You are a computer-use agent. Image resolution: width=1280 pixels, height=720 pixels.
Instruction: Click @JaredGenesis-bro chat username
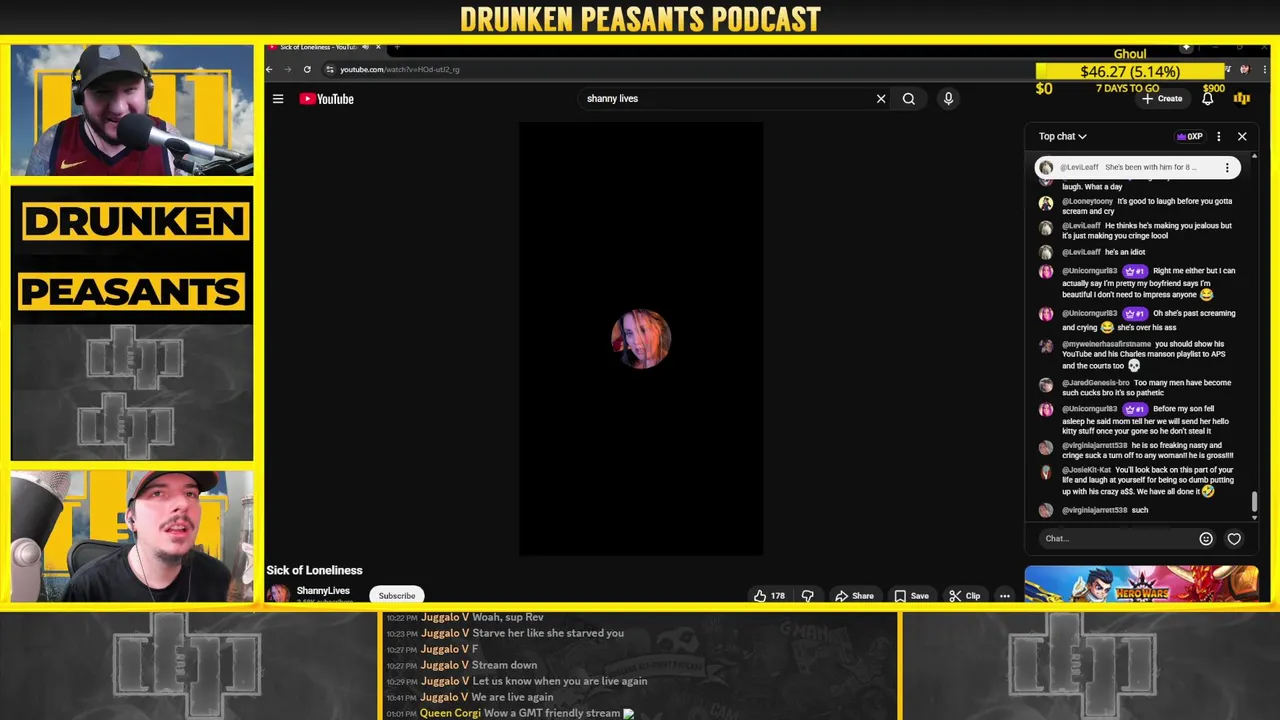click(x=1096, y=383)
